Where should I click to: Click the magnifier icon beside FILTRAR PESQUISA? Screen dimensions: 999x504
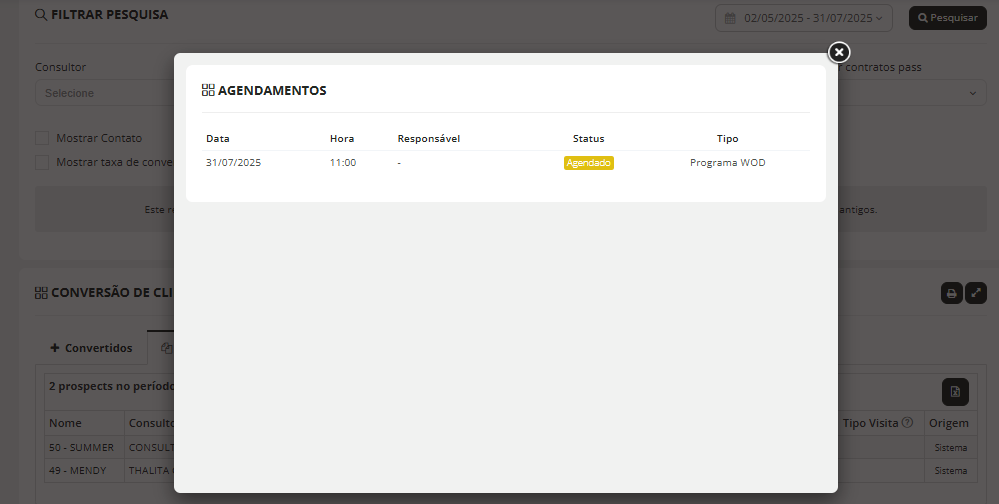[41, 15]
